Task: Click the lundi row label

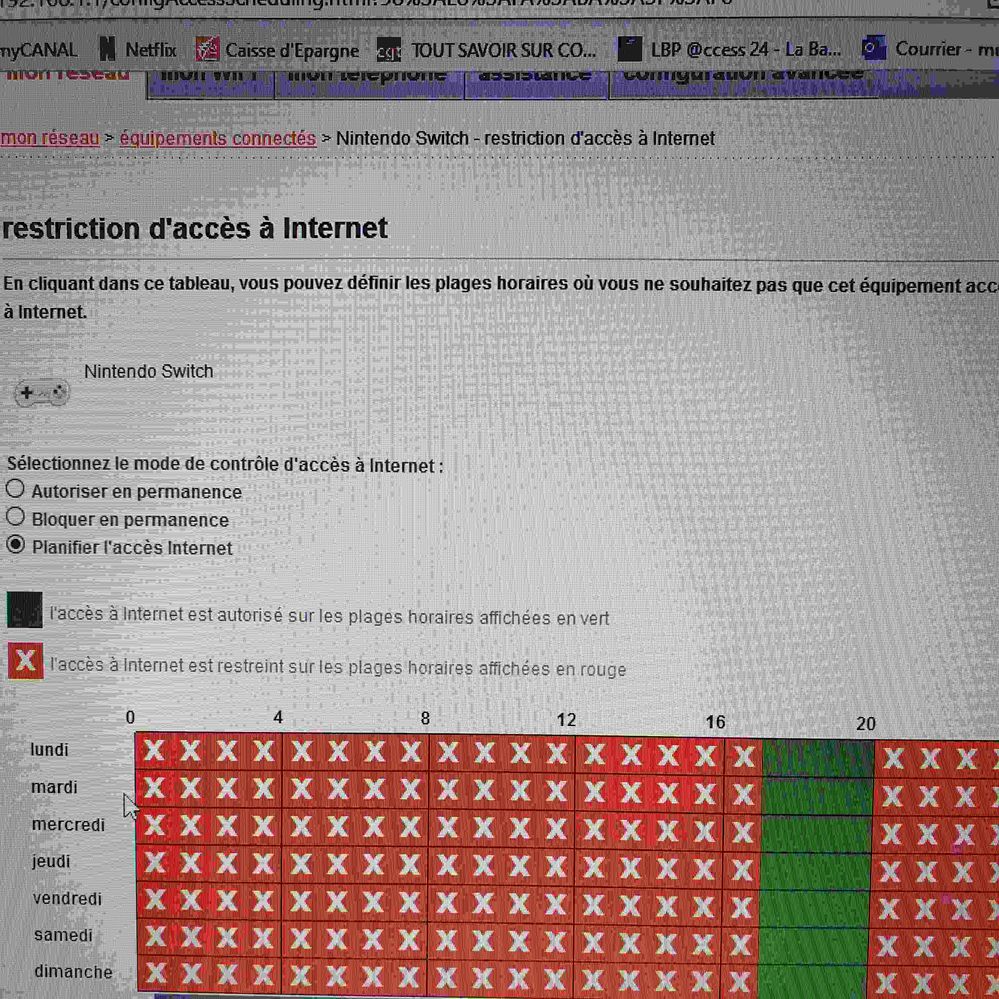Action: [49, 749]
